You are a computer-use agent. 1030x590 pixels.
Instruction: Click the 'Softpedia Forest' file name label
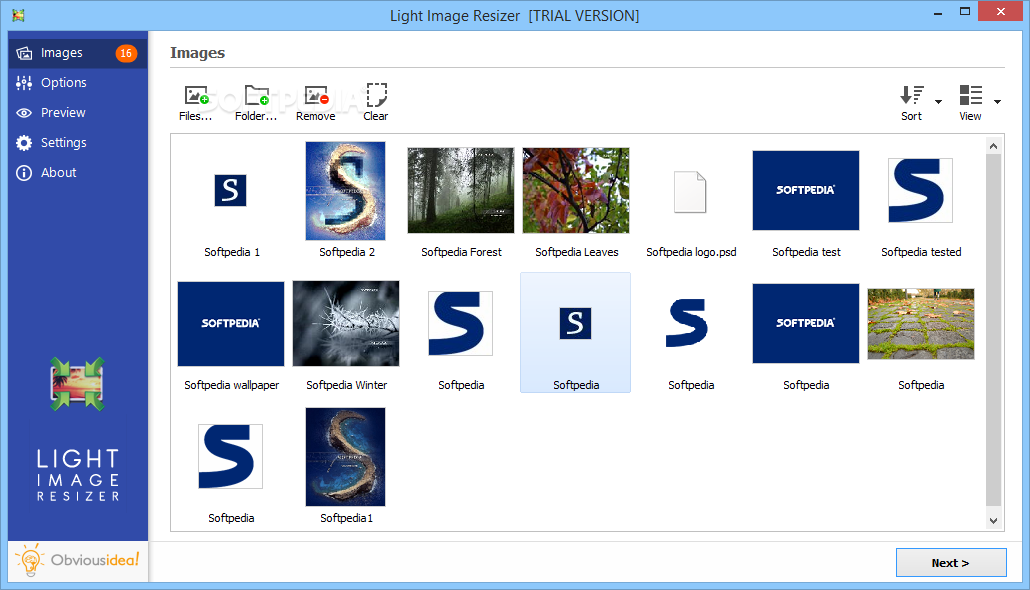(461, 252)
